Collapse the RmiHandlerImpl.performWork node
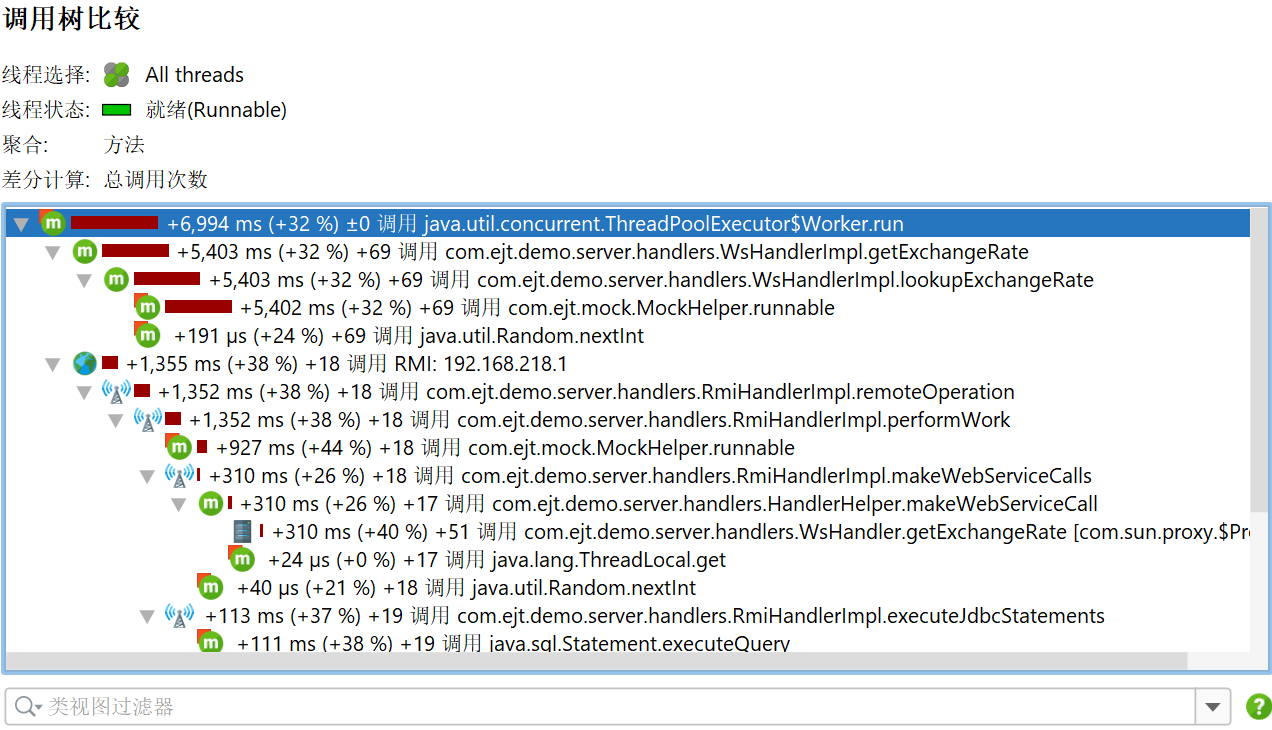Viewport: 1272px width, 730px height. (116, 420)
